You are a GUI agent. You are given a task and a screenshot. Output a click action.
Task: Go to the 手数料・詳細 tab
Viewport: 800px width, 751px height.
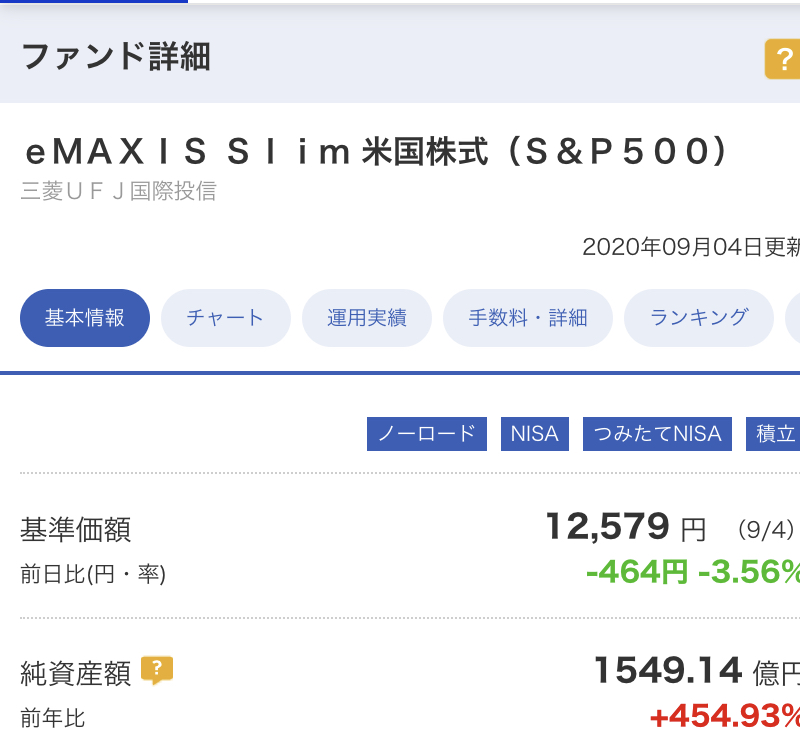(x=528, y=318)
